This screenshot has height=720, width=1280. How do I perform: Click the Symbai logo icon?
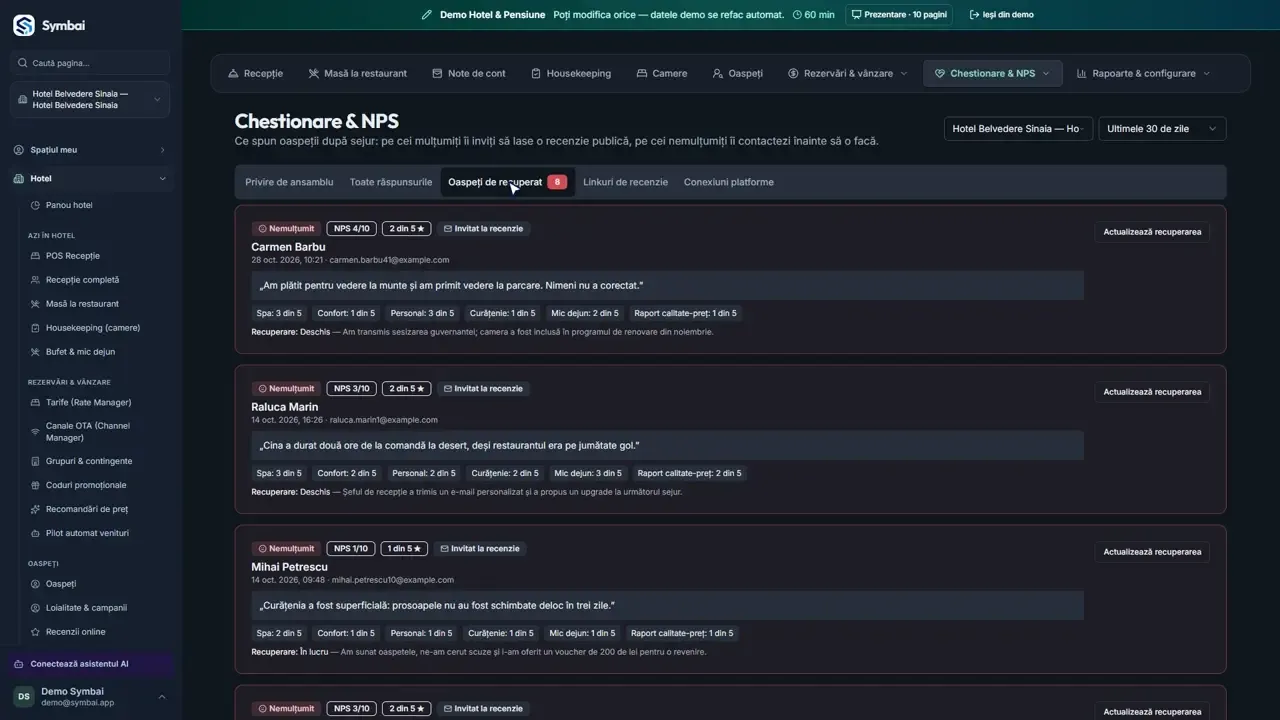tap(23, 25)
